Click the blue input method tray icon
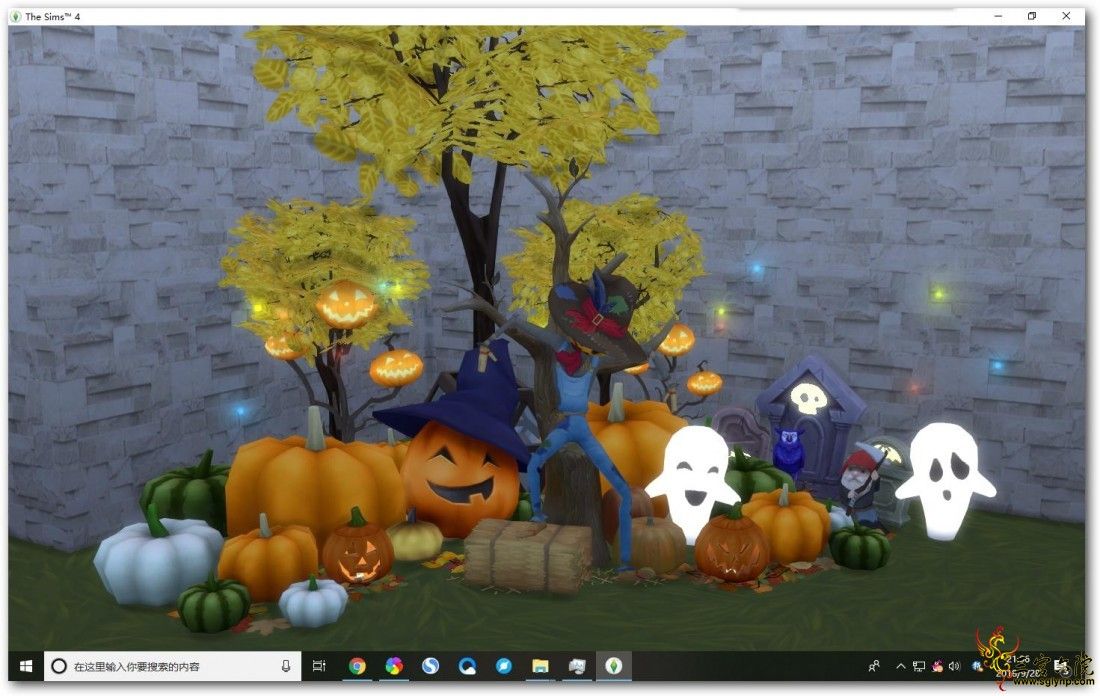Viewport: 1100px width, 696px height. click(x=978, y=667)
